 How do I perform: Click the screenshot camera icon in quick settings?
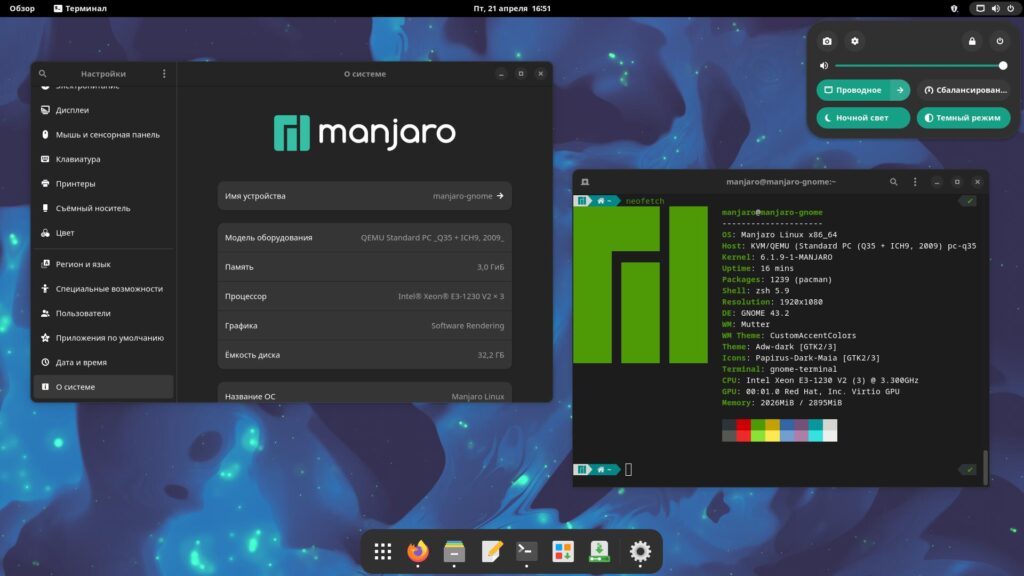pyautogui.click(x=827, y=41)
